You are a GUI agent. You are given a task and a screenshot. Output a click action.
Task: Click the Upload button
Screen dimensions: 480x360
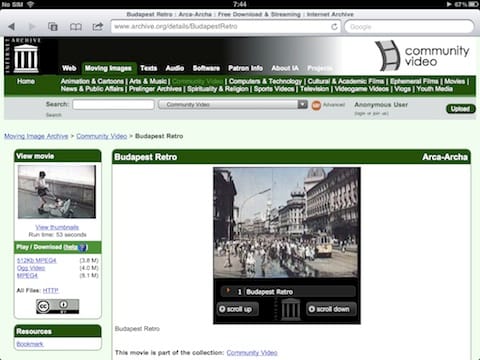click(460, 109)
